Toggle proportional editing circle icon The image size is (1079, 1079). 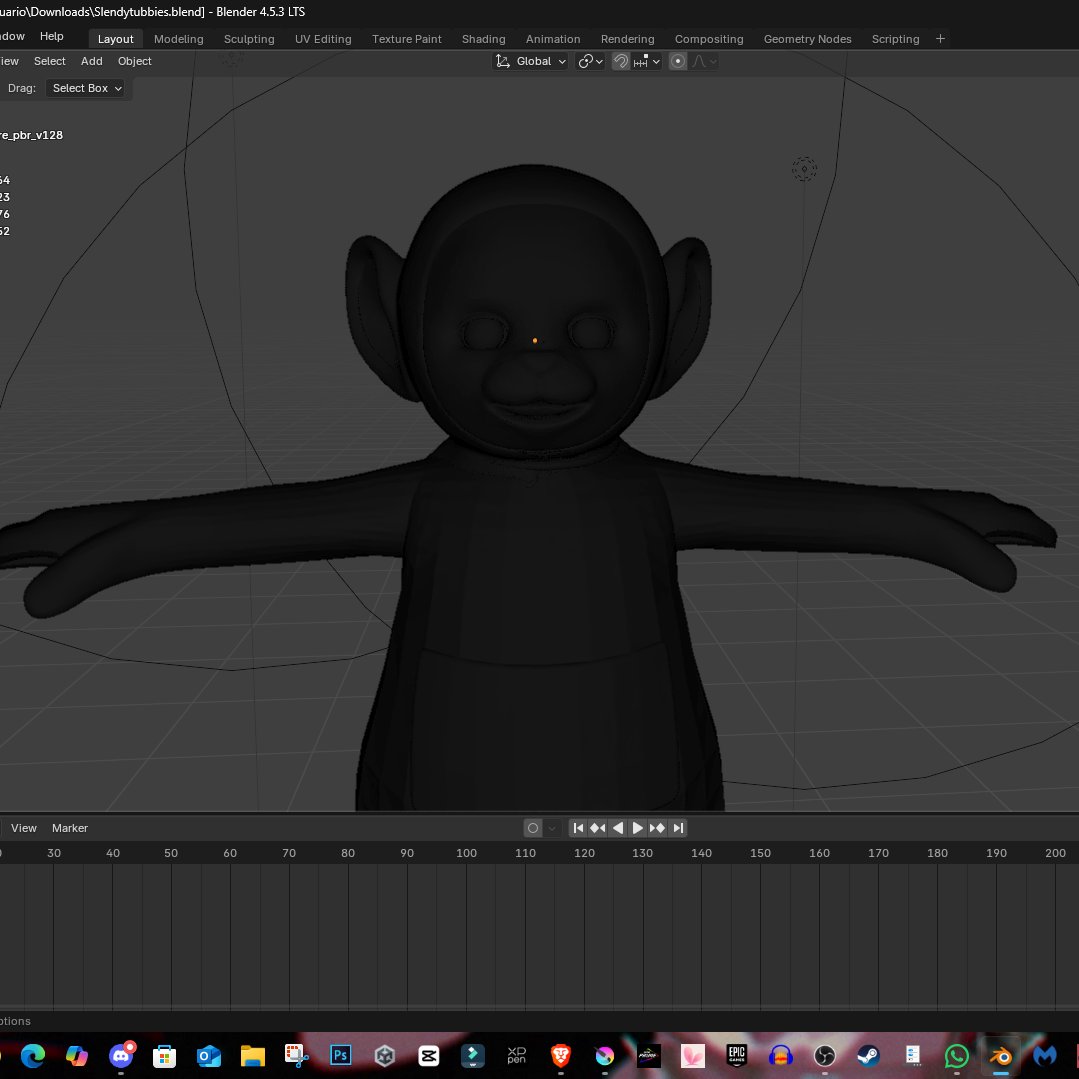coord(678,61)
